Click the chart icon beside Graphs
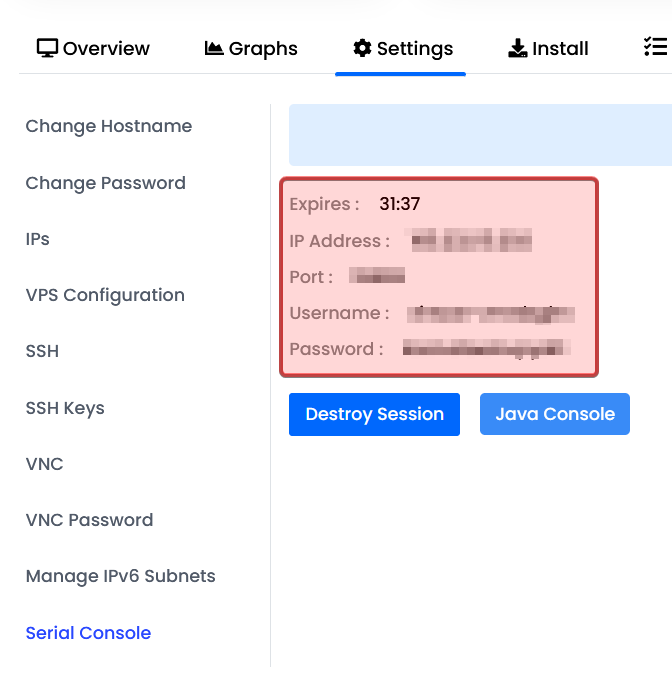 (x=214, y=48)
